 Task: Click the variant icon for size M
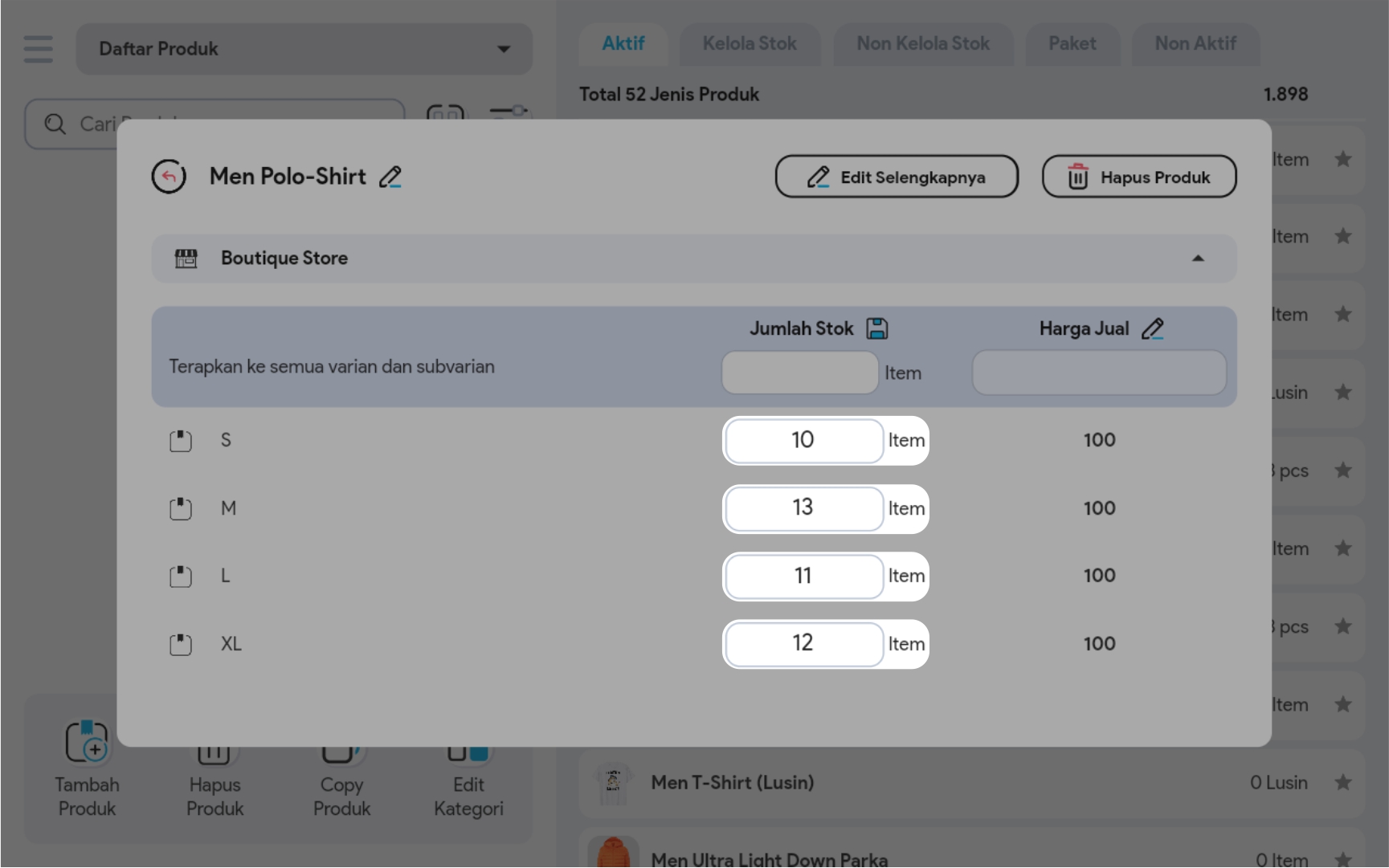[x=181, y=508]
